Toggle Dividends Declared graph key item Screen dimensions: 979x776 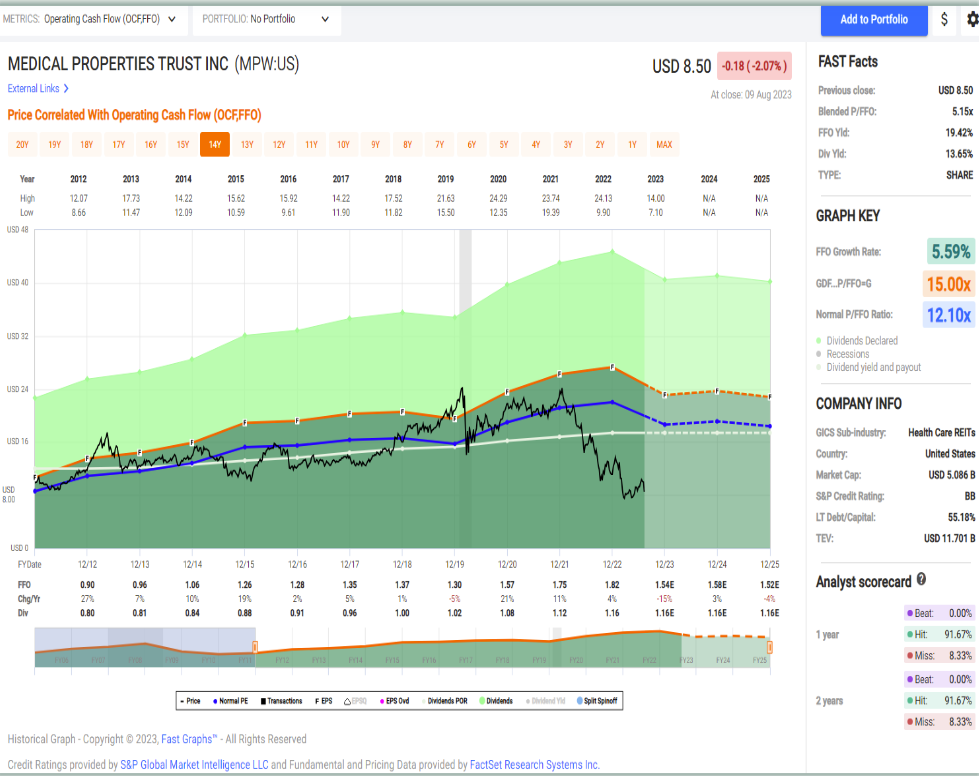coord(857,341)
